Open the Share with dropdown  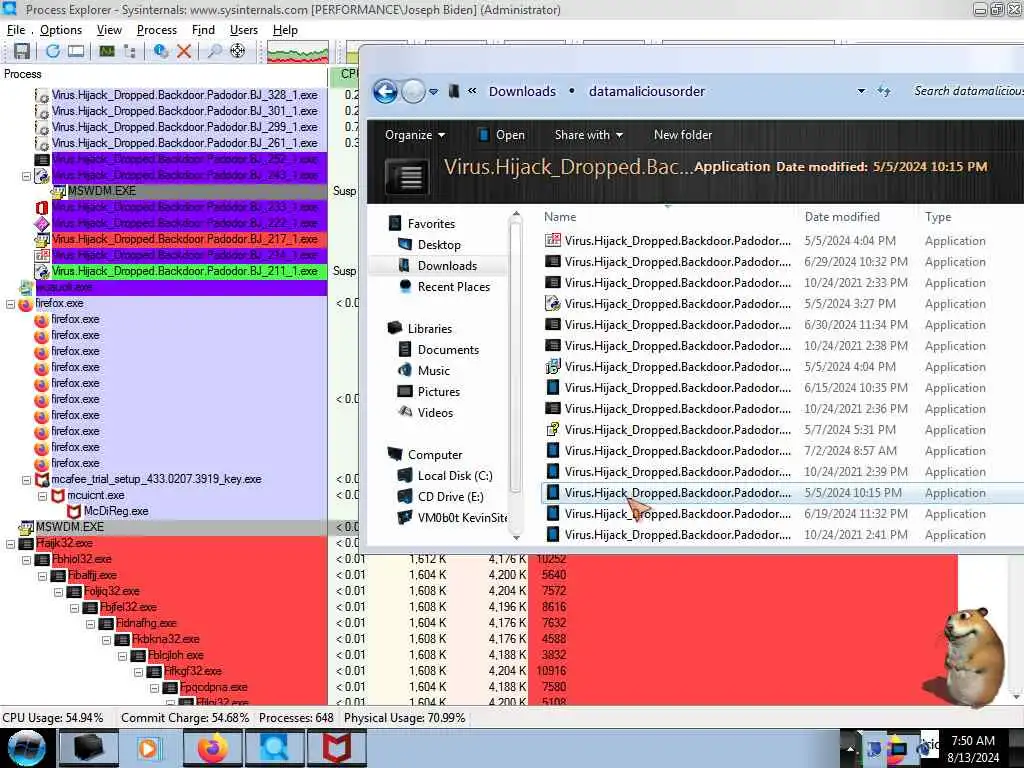tap(588, 135)
